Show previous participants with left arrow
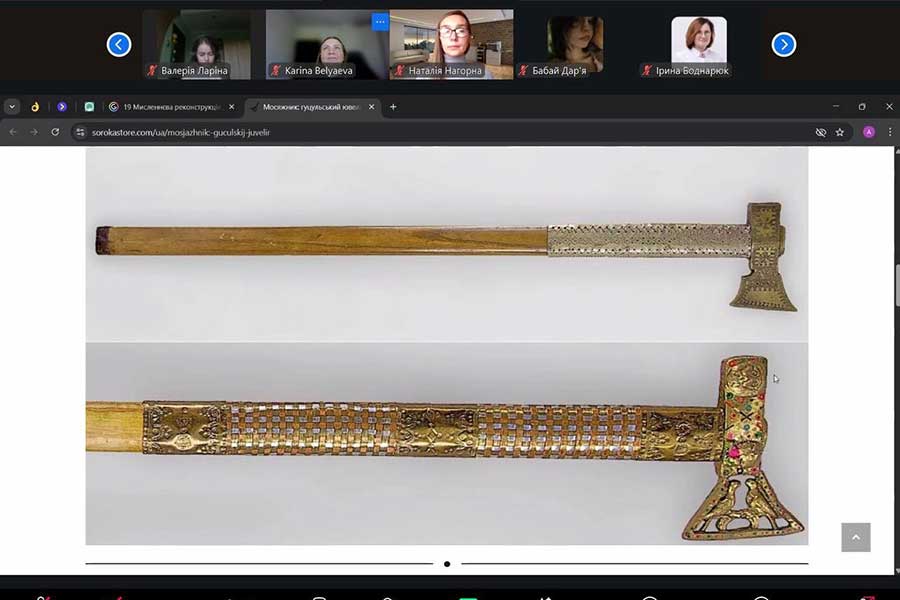The image size is (900, 600). pos(119,44)
